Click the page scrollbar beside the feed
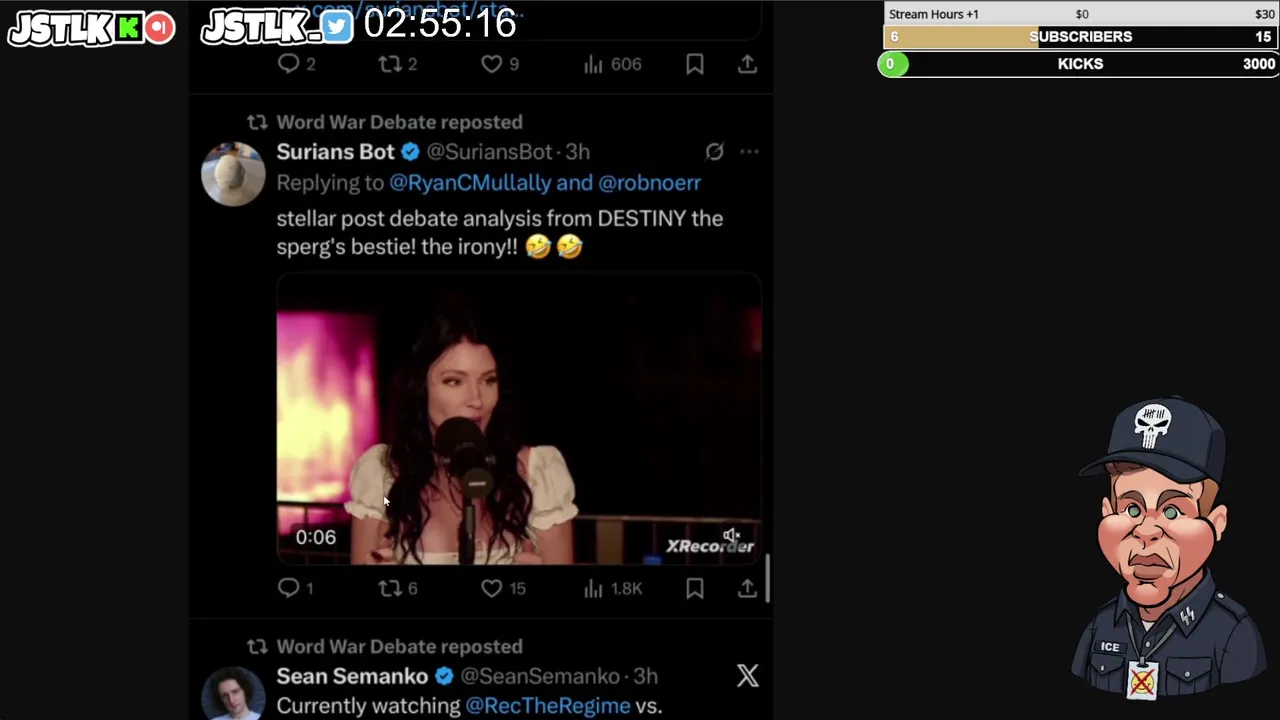Image resolution: width=1280 pixels, height=720 pixels. [x=767, y=578]
